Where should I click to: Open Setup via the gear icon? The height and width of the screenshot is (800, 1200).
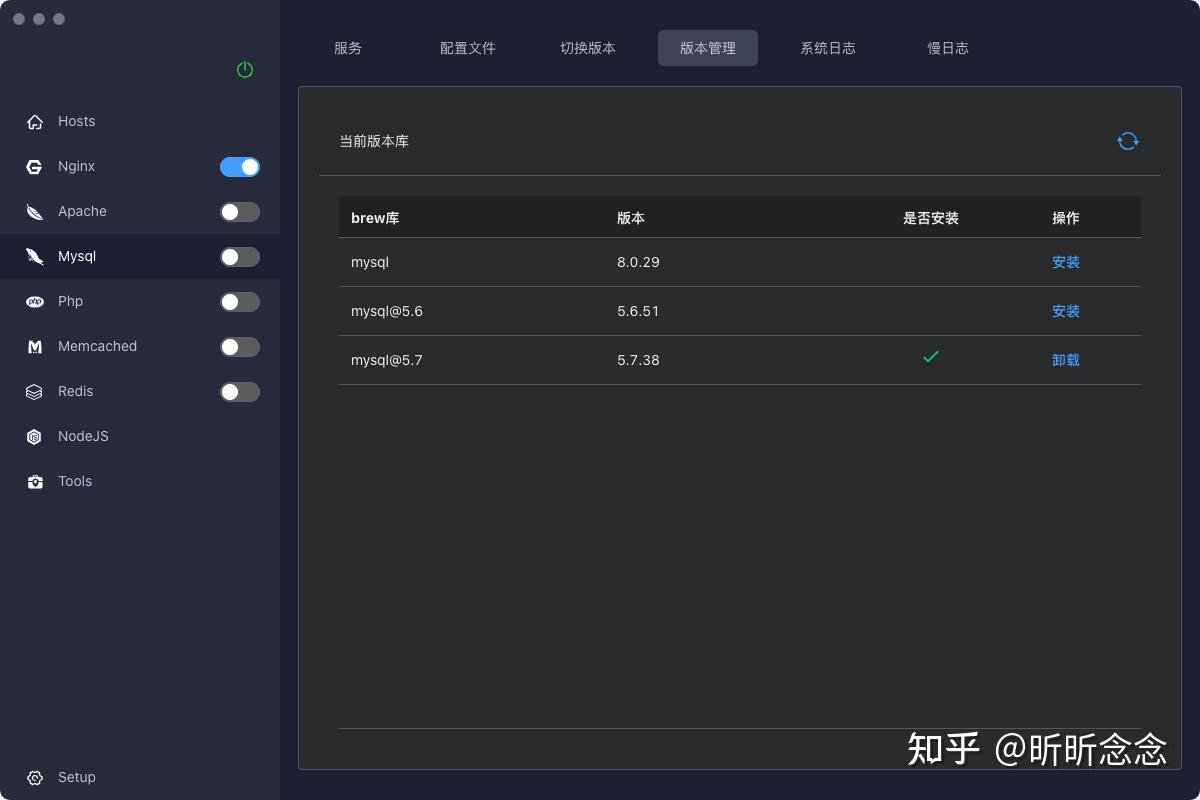[x=34, y=777]
